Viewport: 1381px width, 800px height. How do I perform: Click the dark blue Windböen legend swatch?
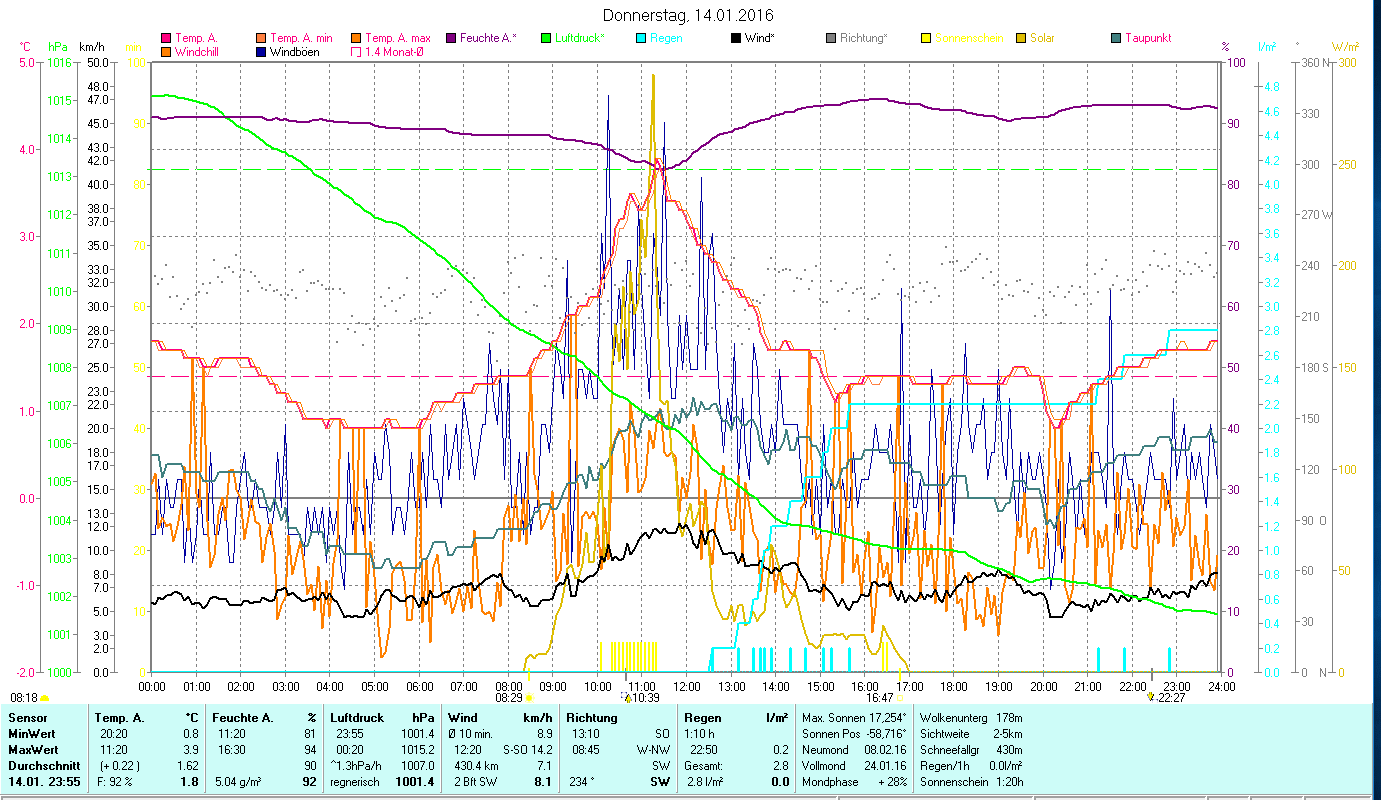[261, 51]
